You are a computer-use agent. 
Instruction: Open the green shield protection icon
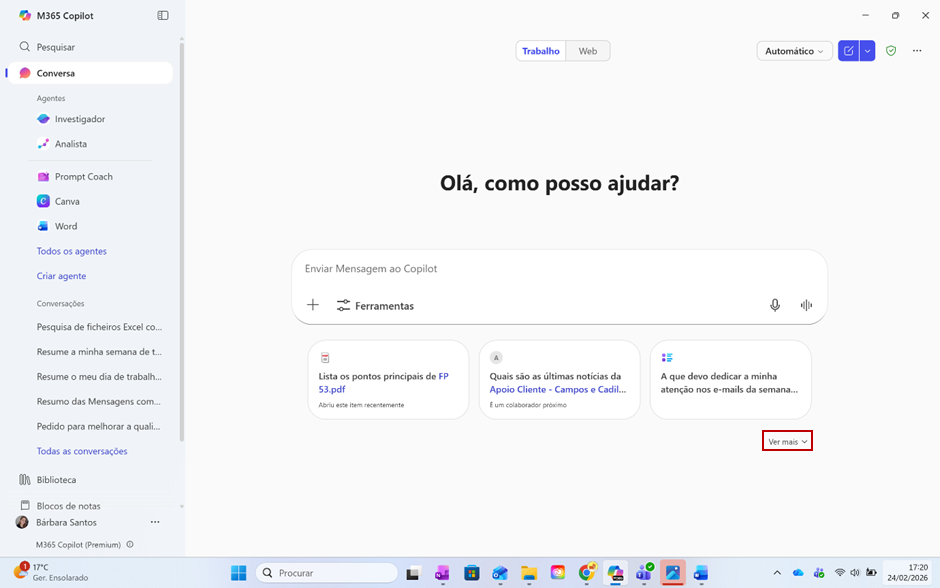pyautogui.click(x=891, y=51)
